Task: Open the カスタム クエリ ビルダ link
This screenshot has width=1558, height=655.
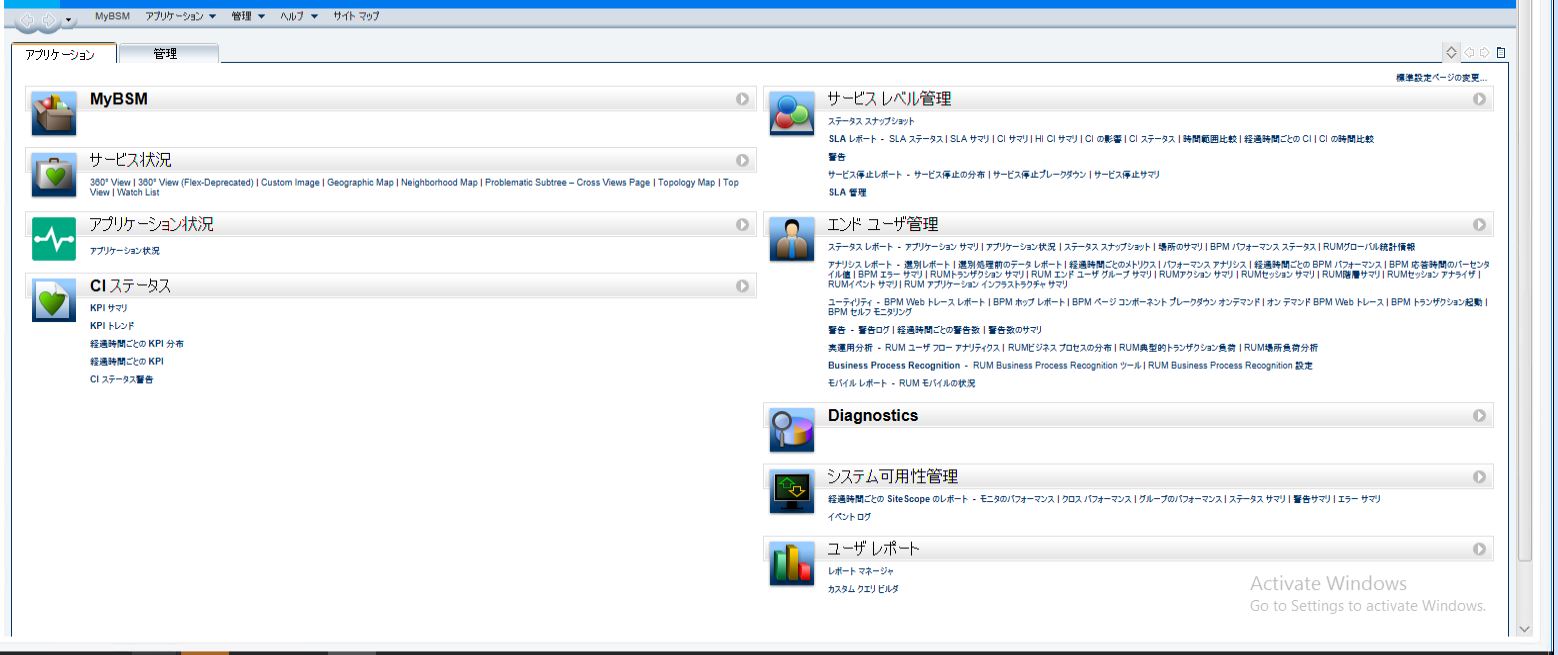Action: tap(863, 589)
